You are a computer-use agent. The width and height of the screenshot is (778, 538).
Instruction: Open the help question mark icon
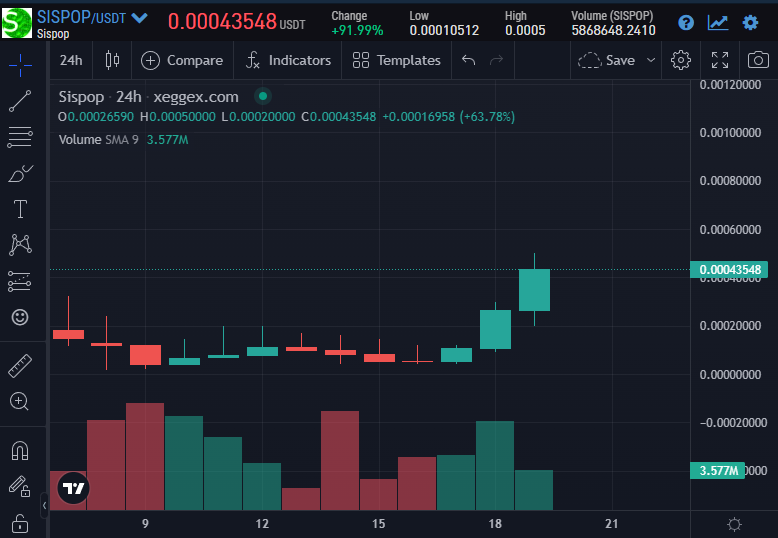point(686,22)
